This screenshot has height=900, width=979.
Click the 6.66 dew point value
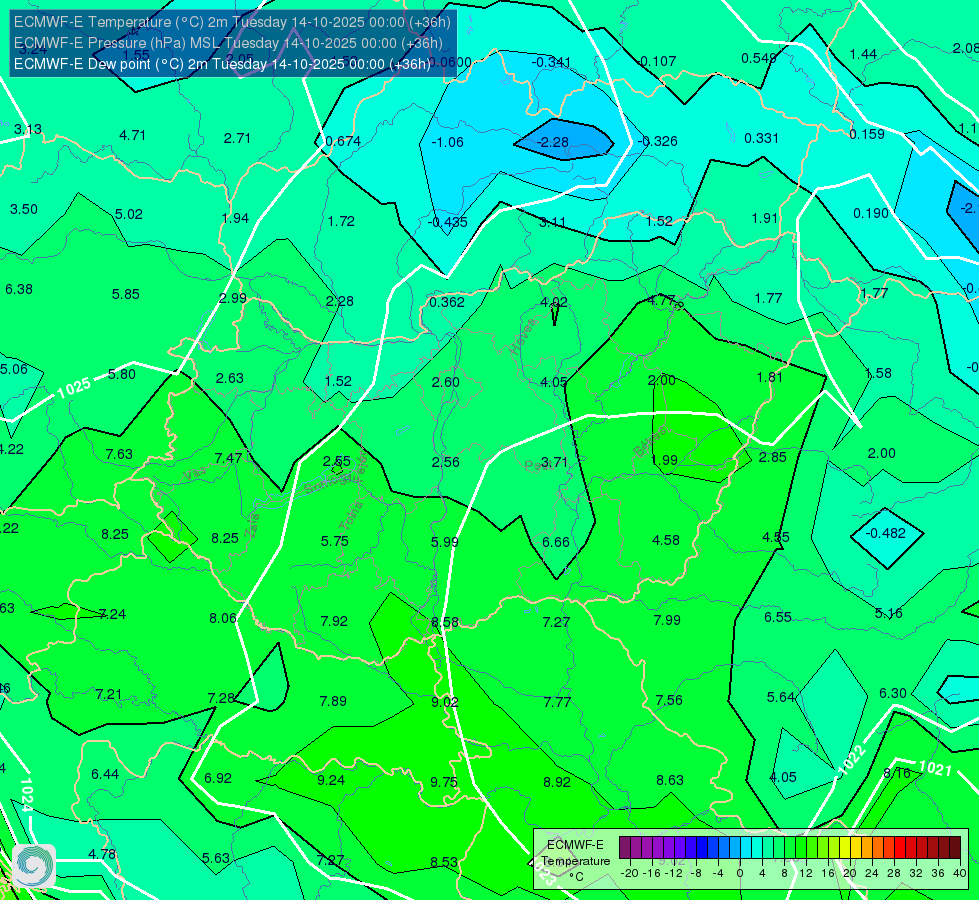tap(556, 542)
